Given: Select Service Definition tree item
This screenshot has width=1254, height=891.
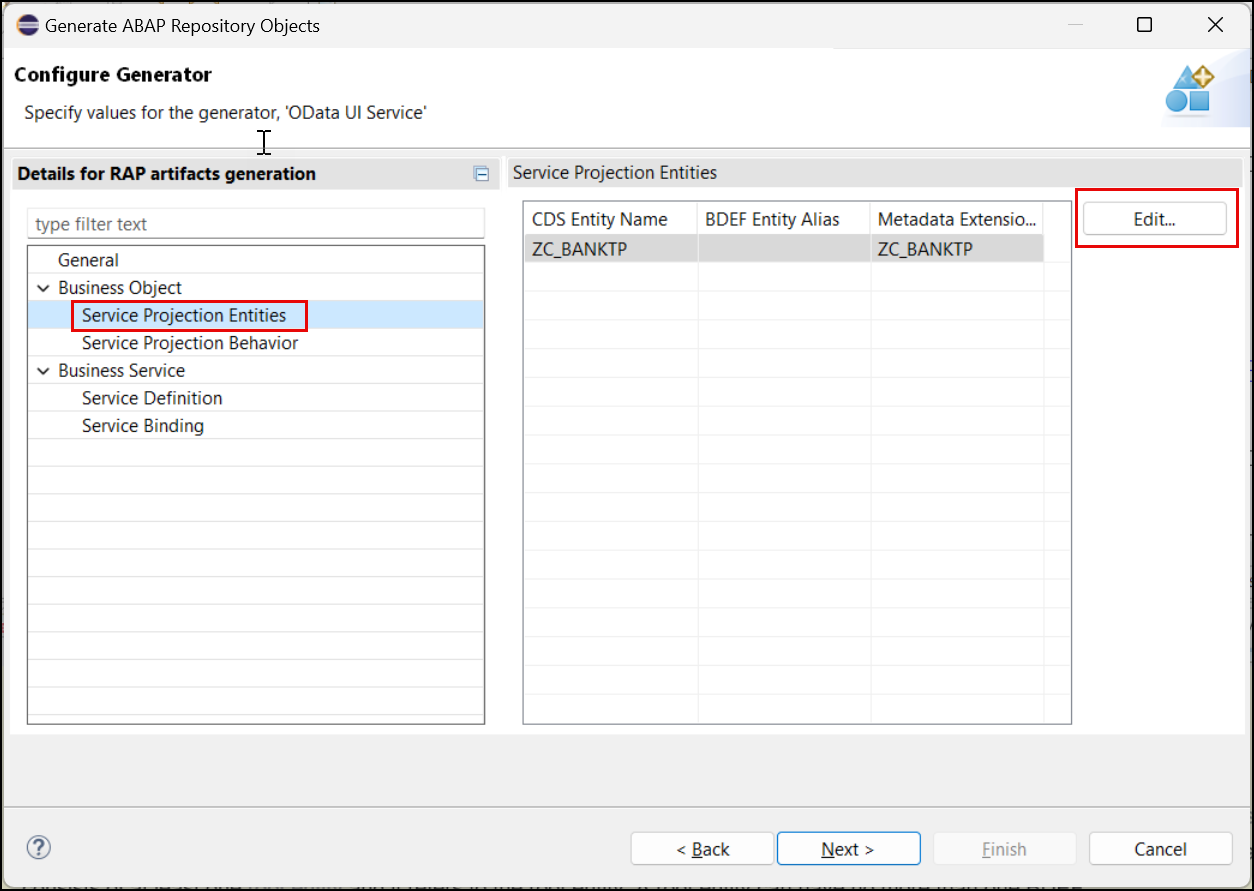Looking at the screenshot, I should [152, 398].
